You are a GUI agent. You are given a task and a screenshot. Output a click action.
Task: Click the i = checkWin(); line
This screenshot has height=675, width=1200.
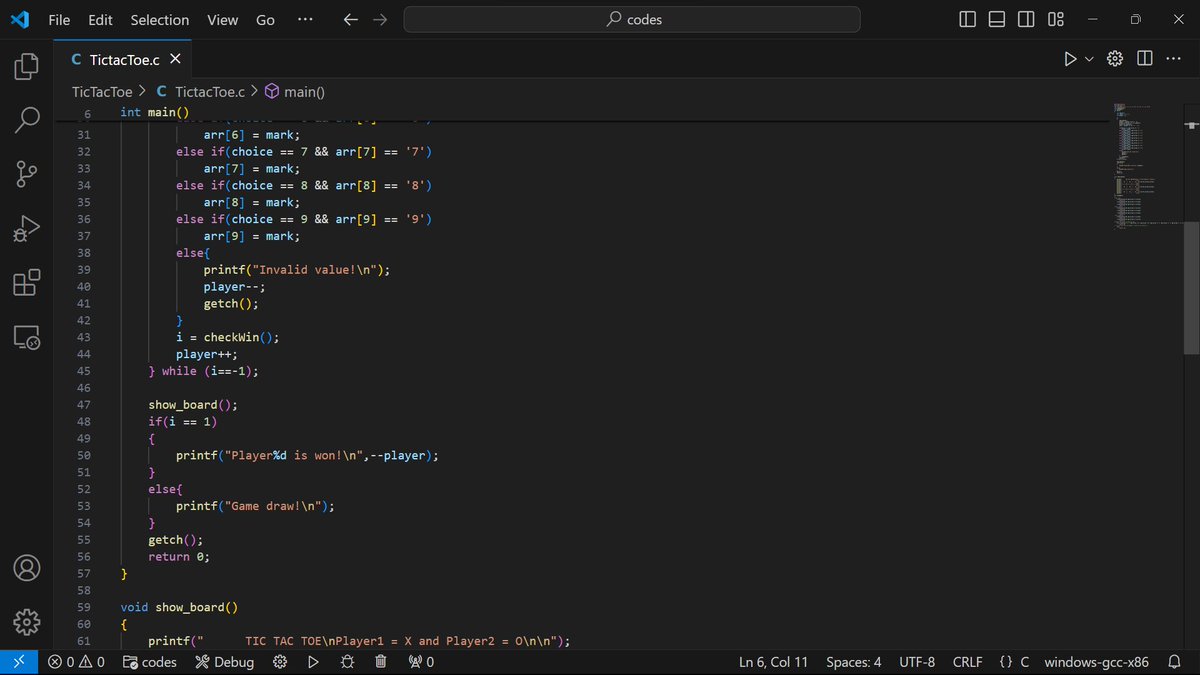coord(228,337)
